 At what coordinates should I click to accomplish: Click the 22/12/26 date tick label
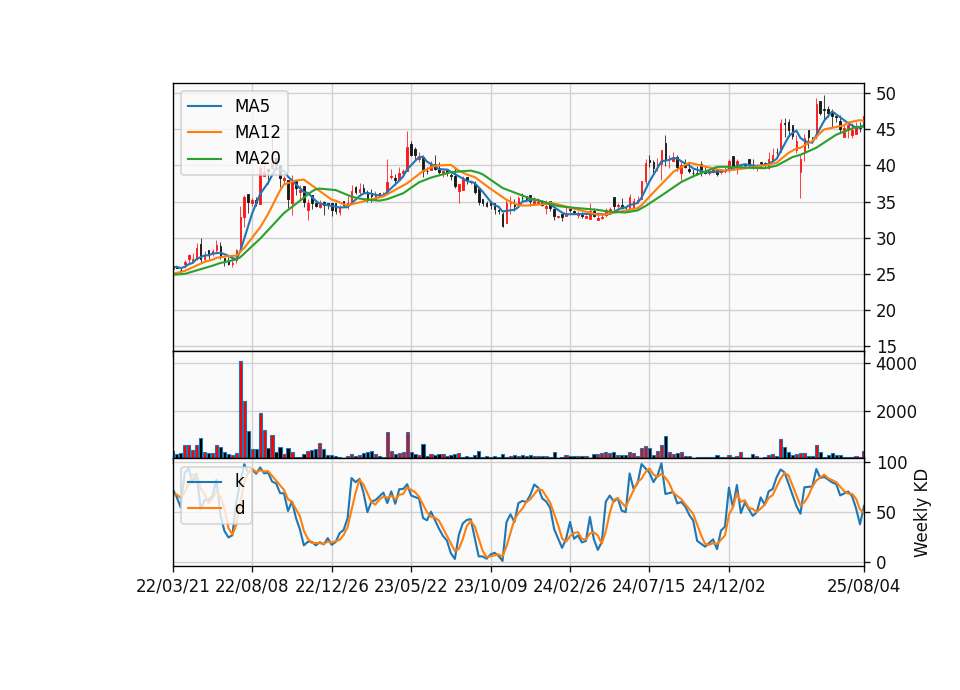coord(332,586)
